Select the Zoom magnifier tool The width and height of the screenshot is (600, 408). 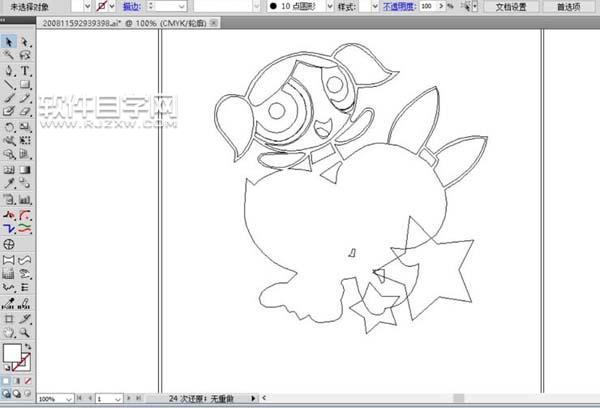[25, 333]
